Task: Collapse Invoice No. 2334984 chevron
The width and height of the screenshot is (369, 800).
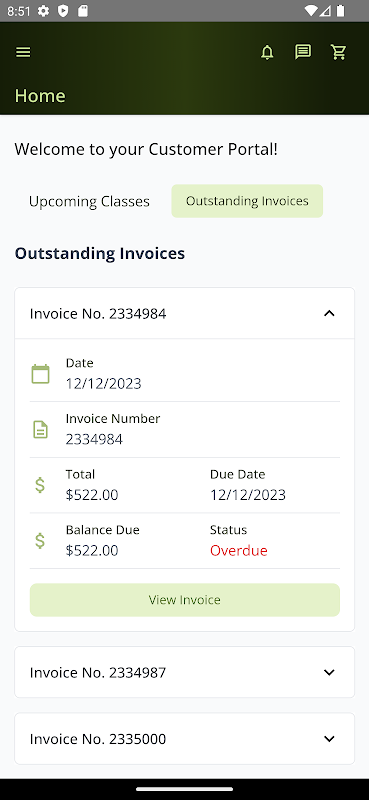Action: (x=329, y=313)
